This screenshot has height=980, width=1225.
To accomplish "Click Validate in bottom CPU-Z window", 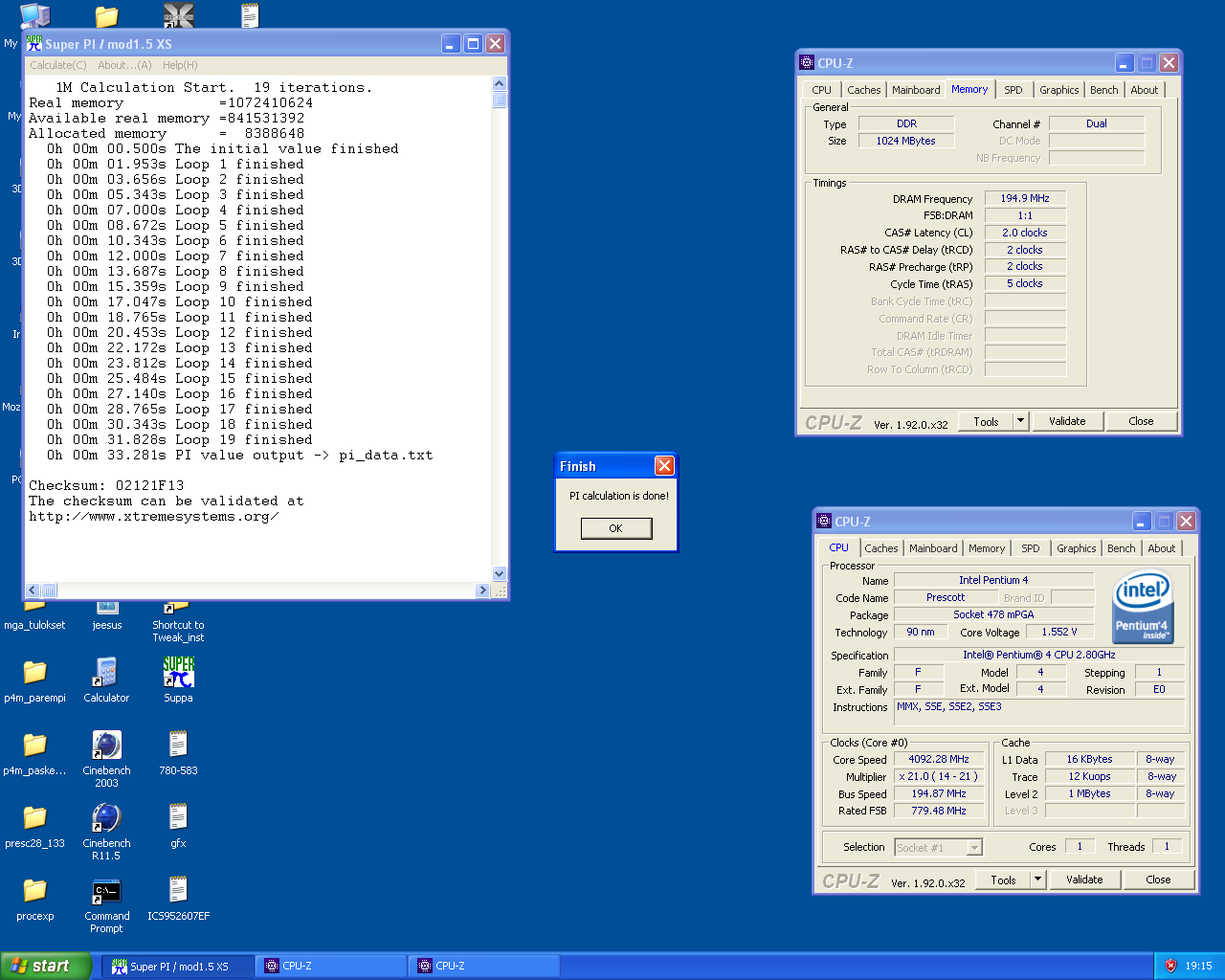I will [1084, 880].
